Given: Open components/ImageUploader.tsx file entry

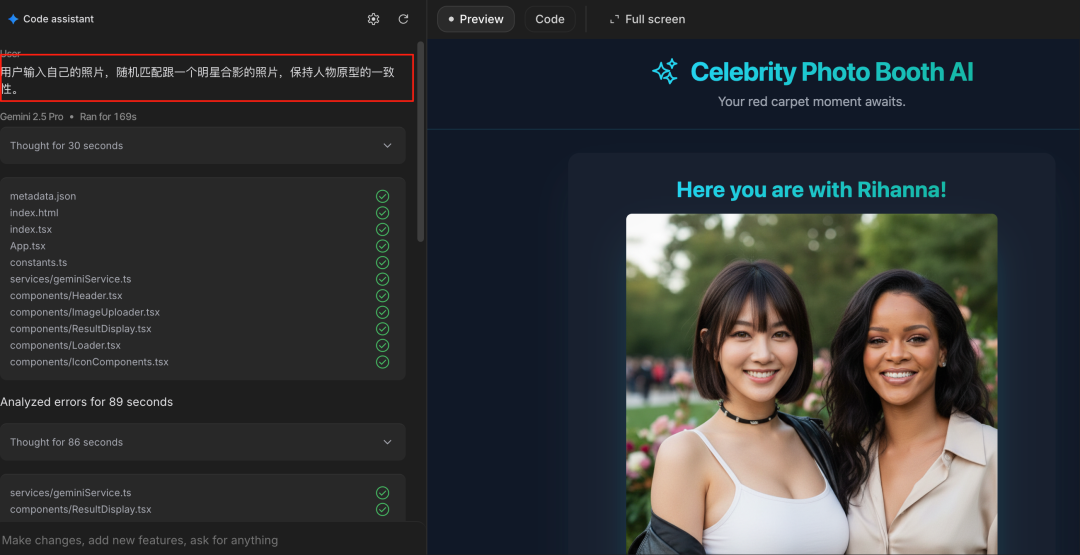Looking at the screenshot, I should click(85, 312).
